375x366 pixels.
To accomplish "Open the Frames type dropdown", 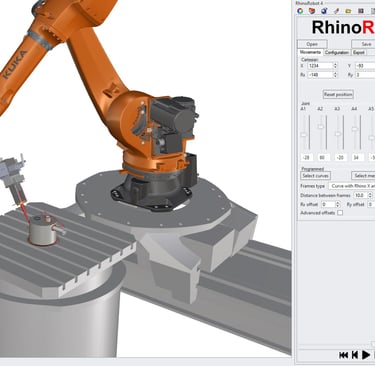I will coord(352,186).
